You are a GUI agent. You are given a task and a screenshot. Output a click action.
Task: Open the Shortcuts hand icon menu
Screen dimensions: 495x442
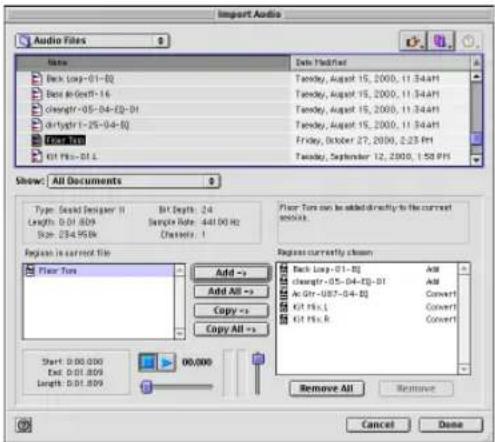pyautogui.click(x=413, y=42)
